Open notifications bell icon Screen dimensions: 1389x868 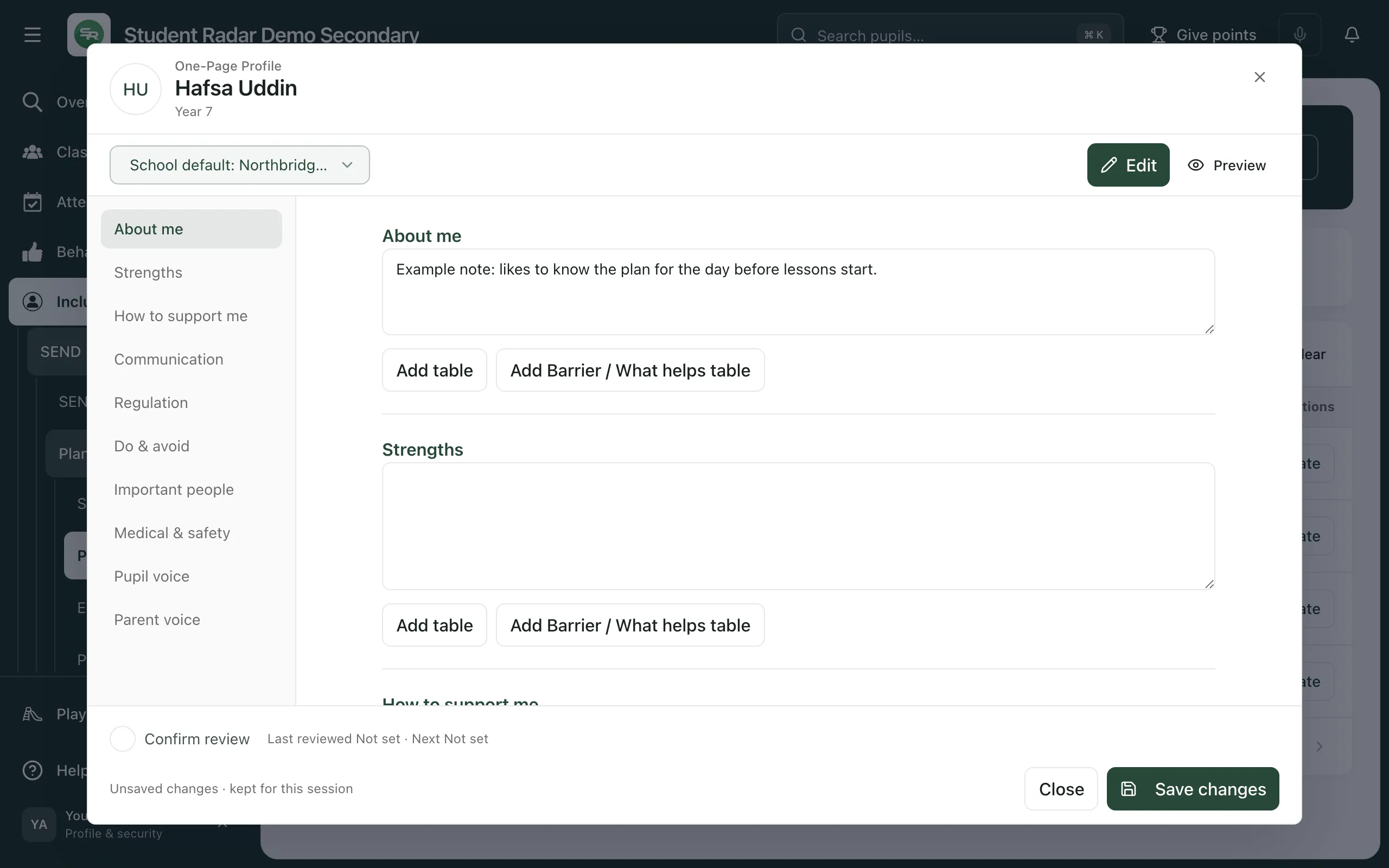pyautogui.click(x=1352, y=35)
